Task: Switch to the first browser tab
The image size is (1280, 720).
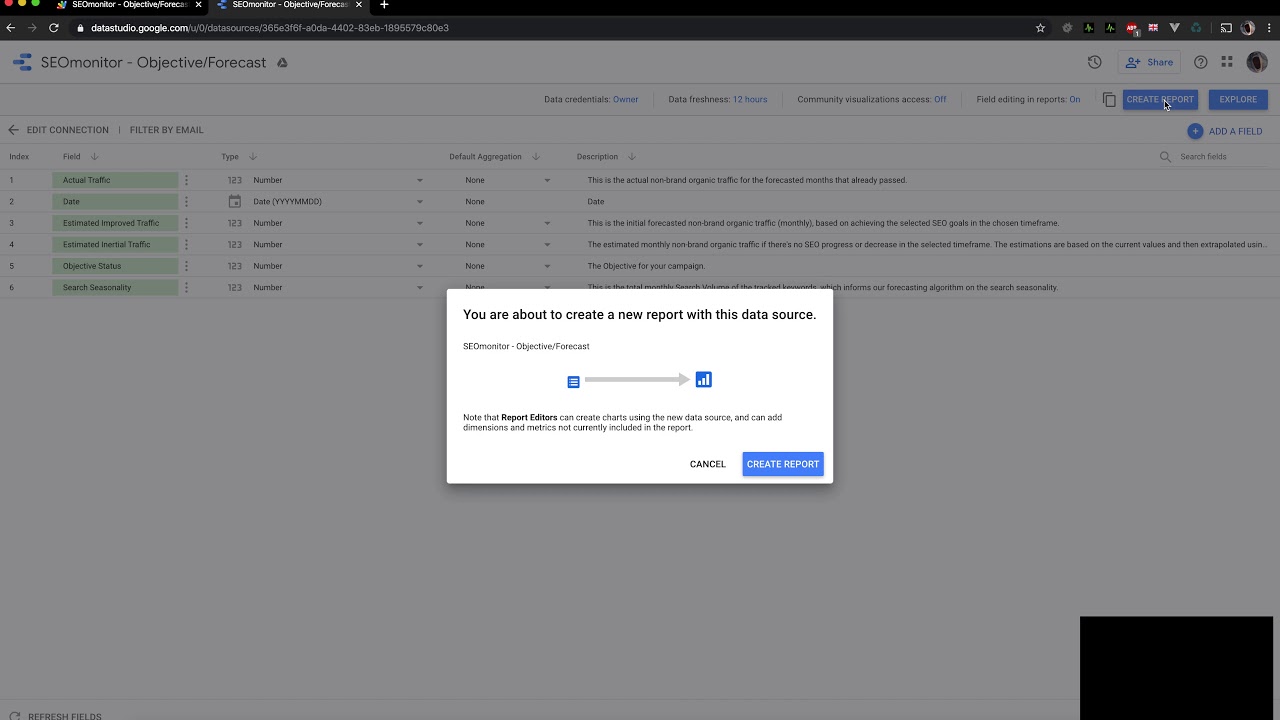Action: pyautogui.click(x=128, y=5)
